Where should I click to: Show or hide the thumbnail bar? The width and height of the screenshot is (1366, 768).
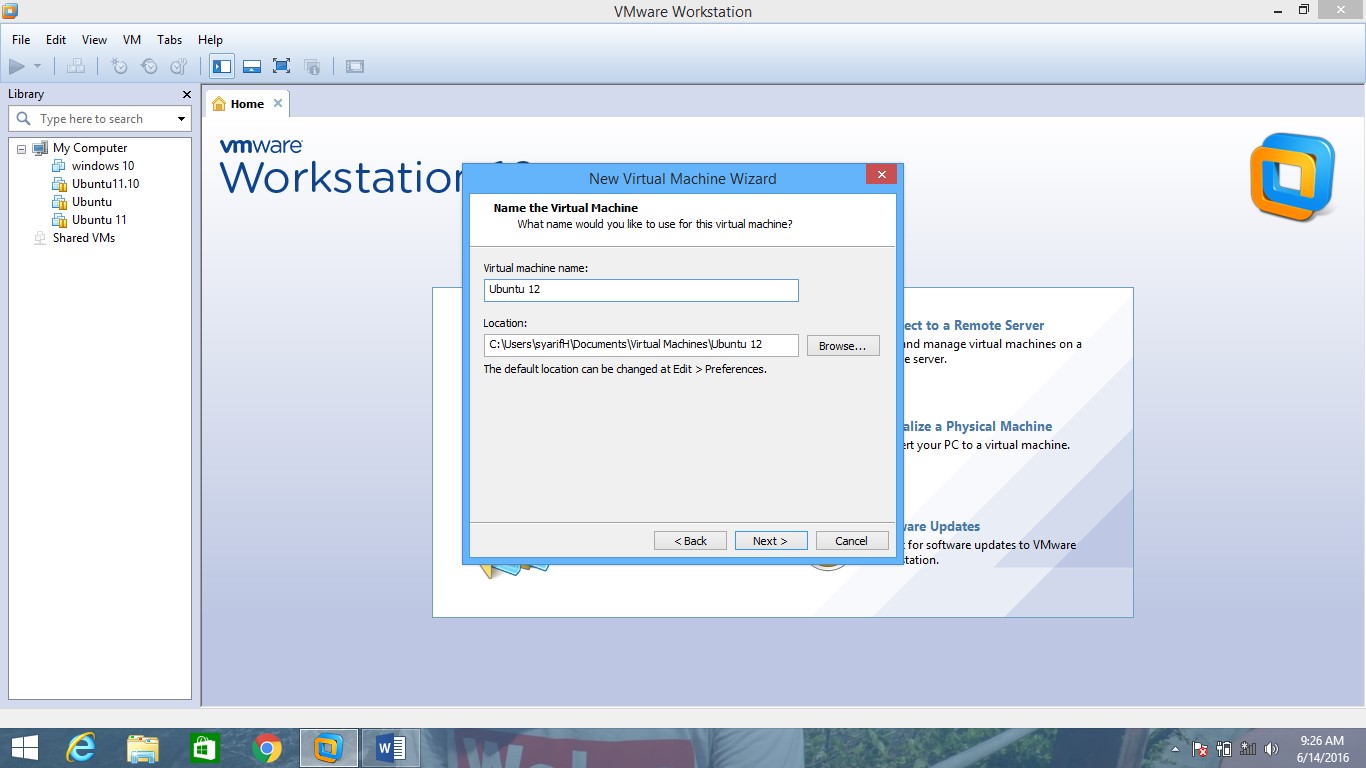click(251, 66)
